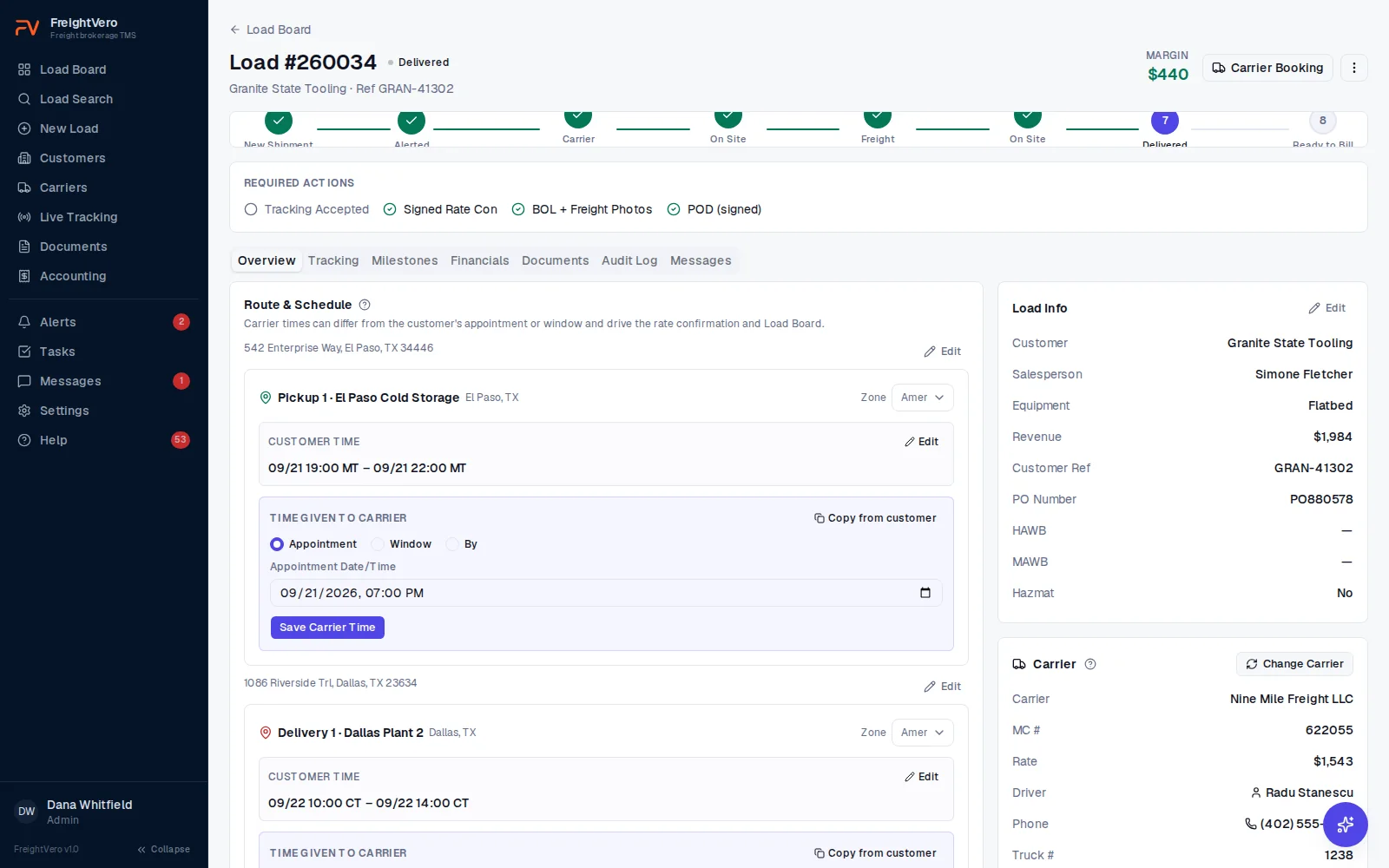The height and width of the screenshot is (868, 1389).
Task: Toggle the Signed Rate Con action
Action: [440, 209]
